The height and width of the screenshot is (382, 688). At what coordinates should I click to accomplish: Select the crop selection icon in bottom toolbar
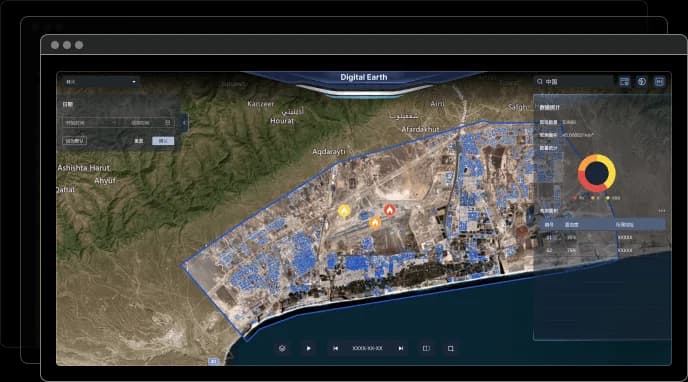451,348
